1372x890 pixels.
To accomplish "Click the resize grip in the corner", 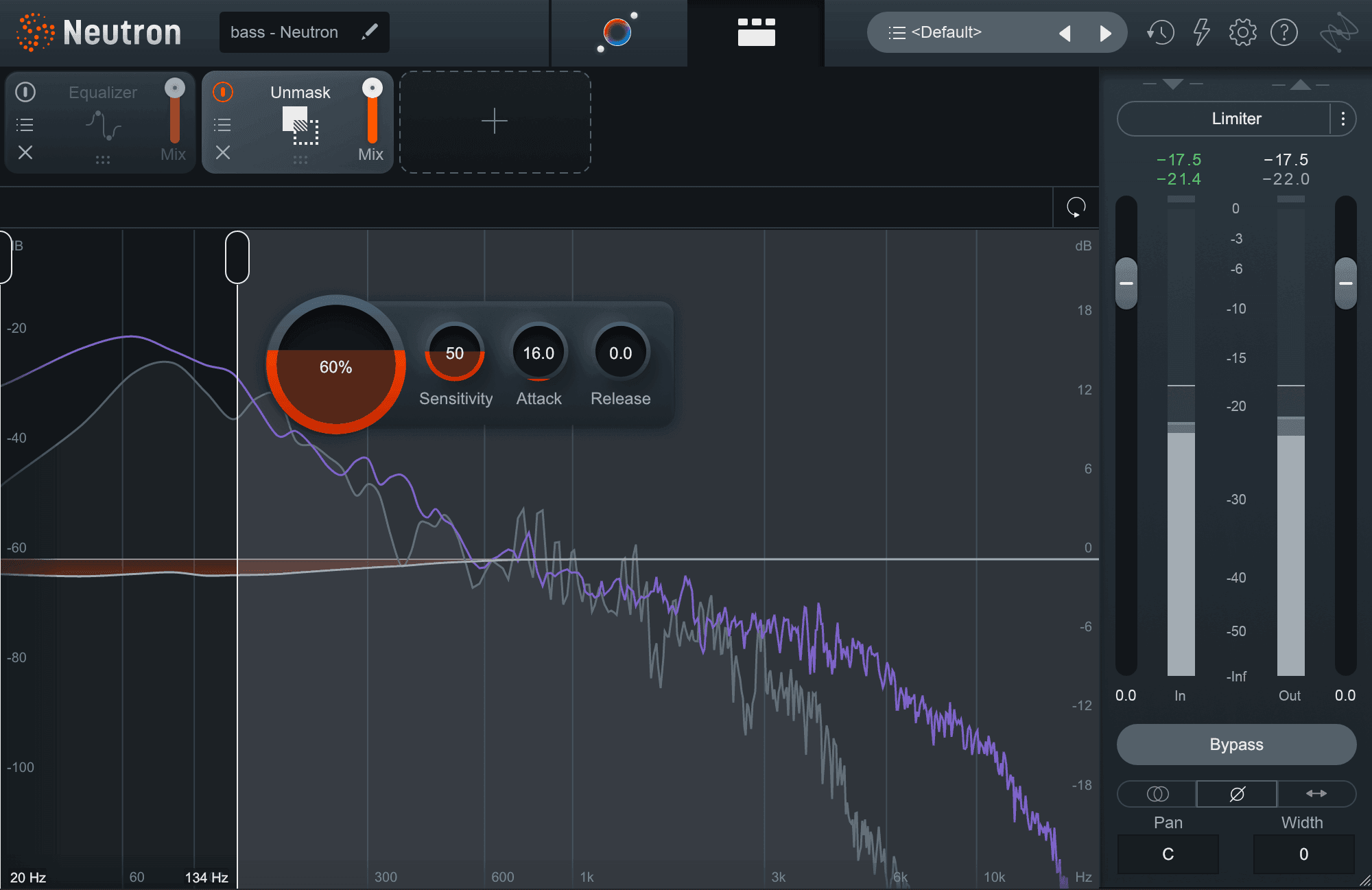I will click(x=1364, y=882).
